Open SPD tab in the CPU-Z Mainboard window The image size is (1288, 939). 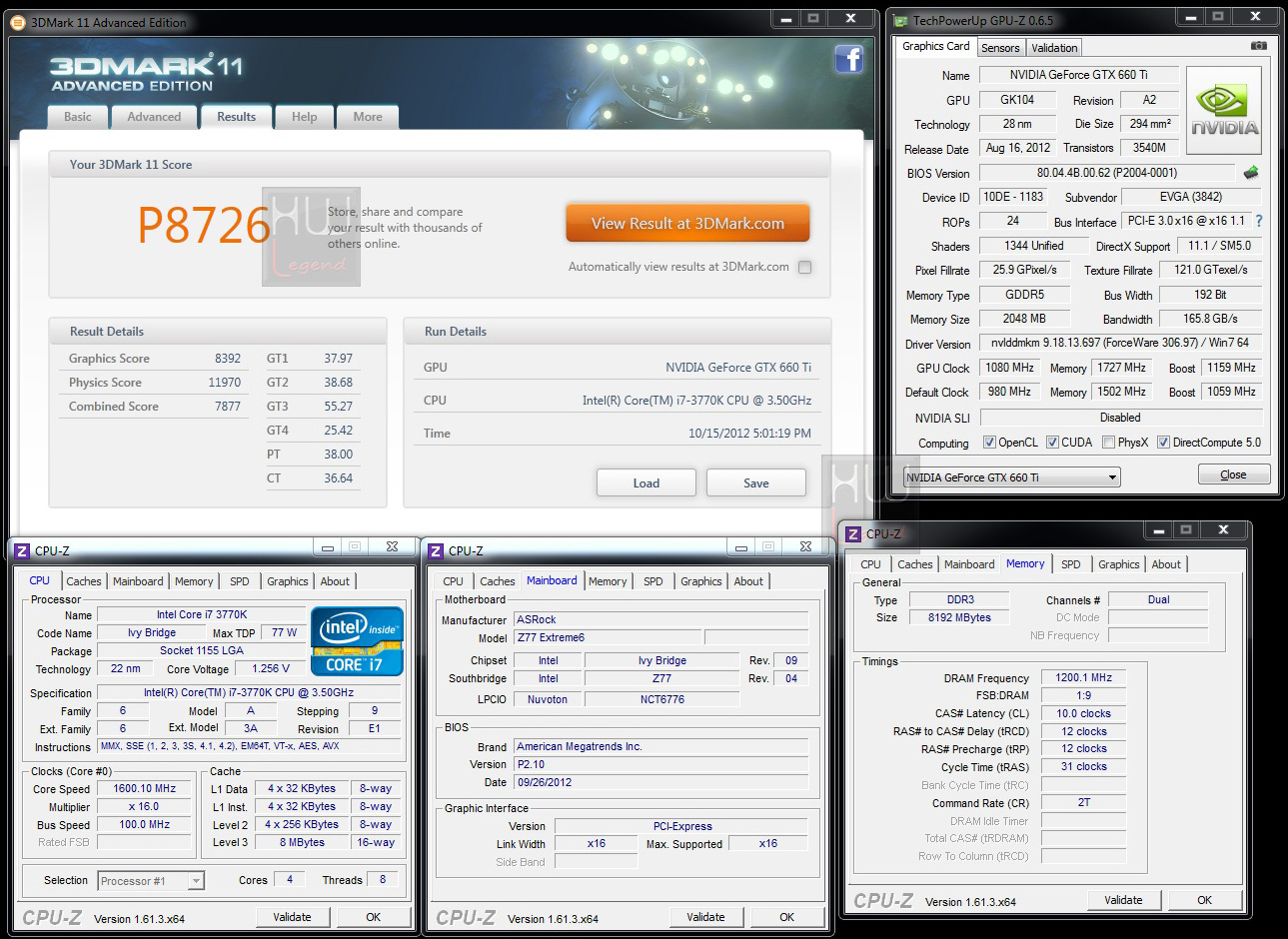point(653,581)
